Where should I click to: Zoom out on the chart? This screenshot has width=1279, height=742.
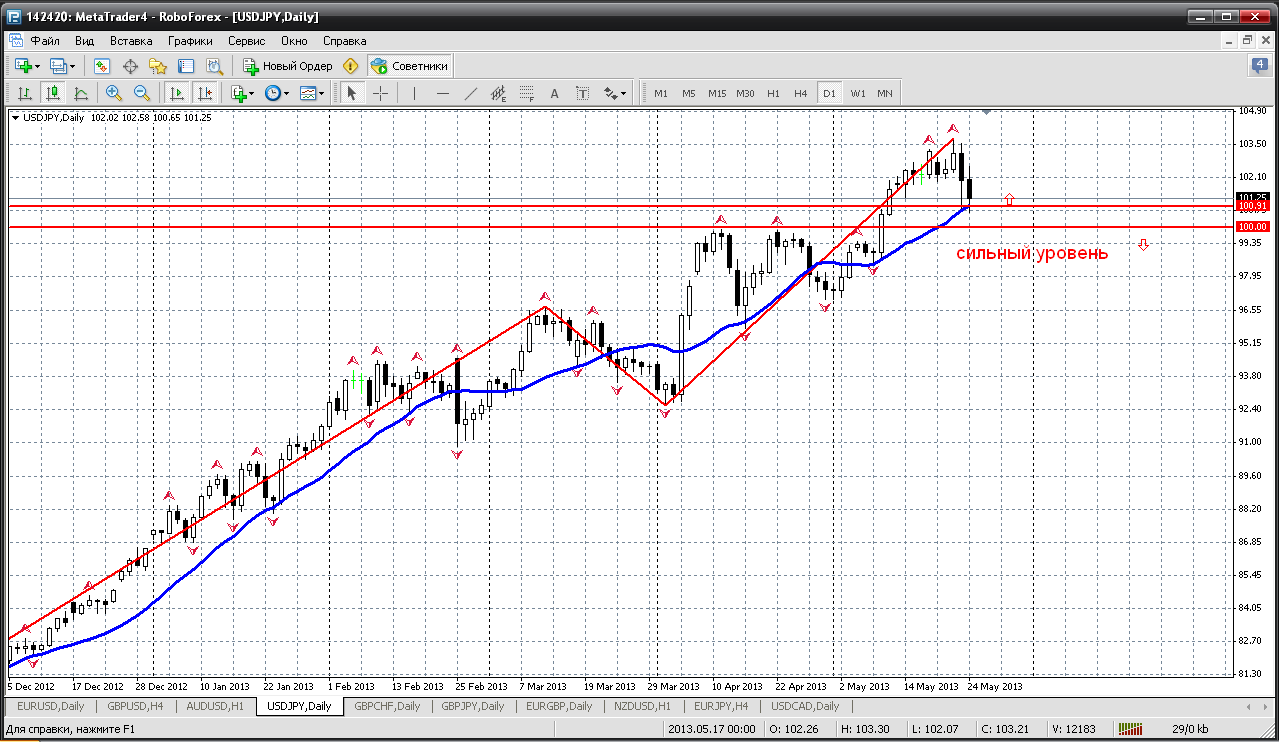tap(142, 93)
